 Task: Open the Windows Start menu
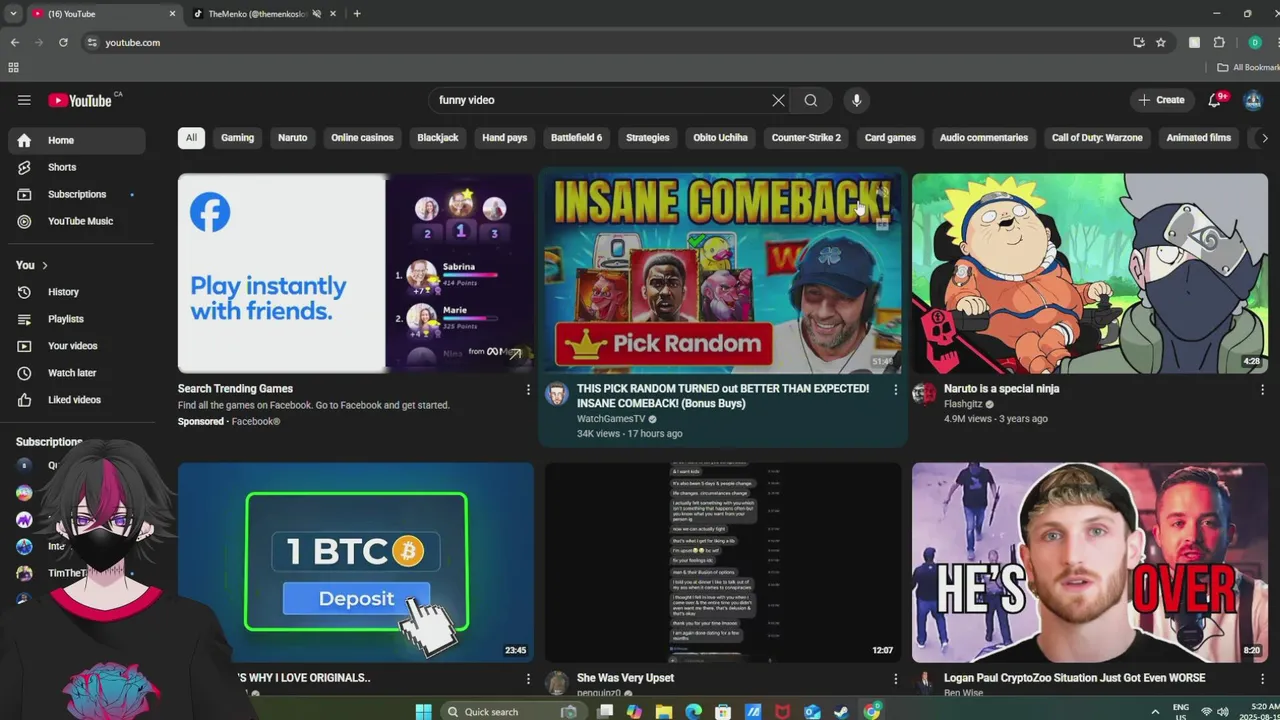pos(423,712)
